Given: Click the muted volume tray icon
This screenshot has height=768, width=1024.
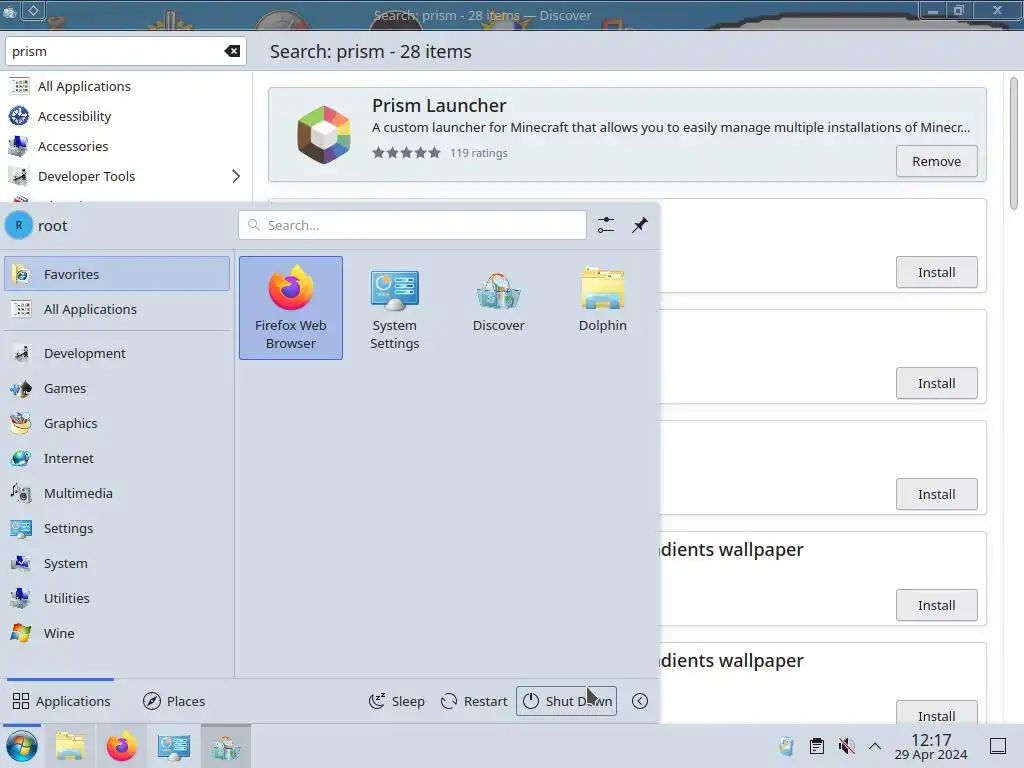Looking at the screenshot, I should pyautogui.click(x=846, y=746).
